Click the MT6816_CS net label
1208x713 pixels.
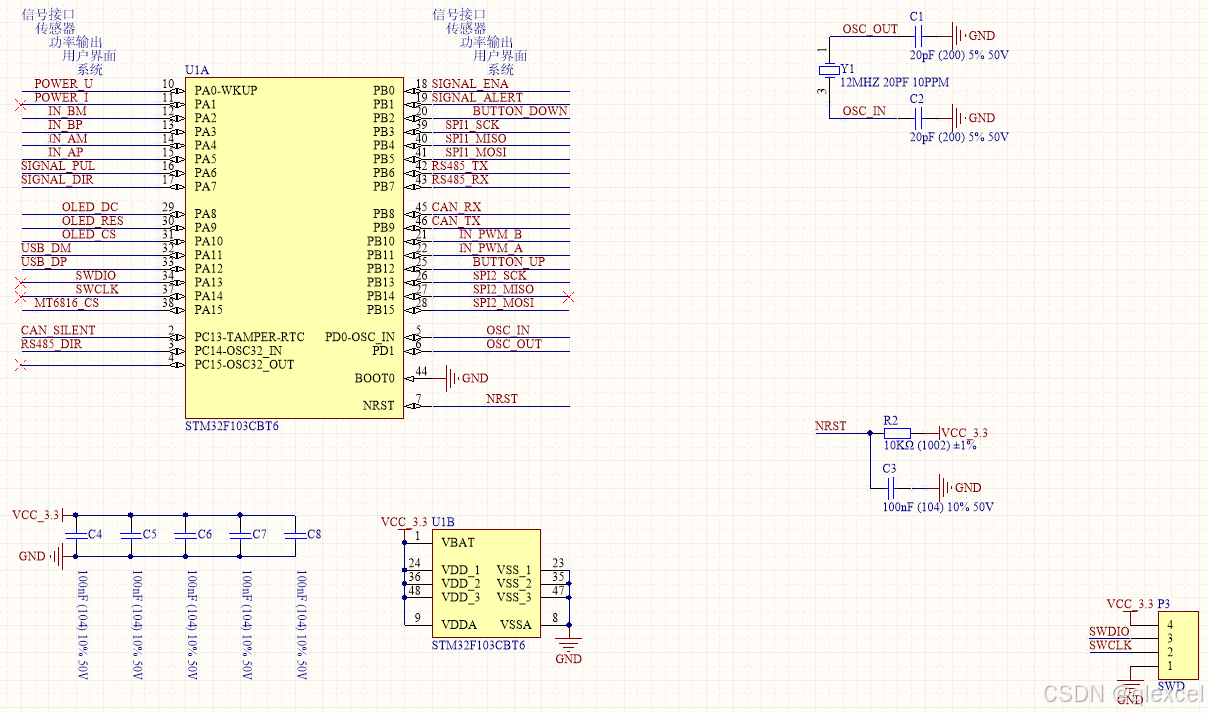tap(67, 303)
